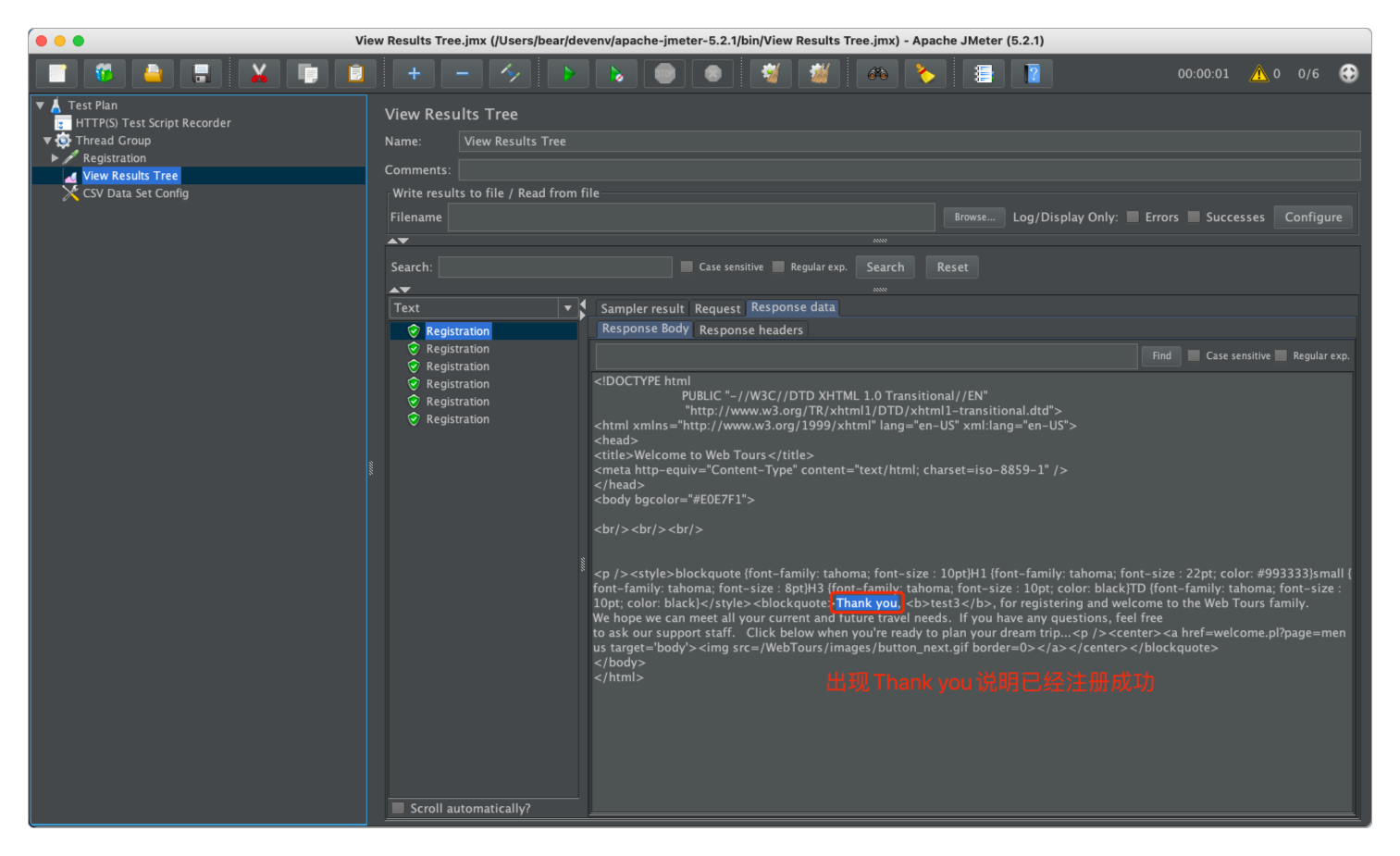Select CSV Data Set Config node
Screen dimensions: 1400x856
[x=135, y=193]
